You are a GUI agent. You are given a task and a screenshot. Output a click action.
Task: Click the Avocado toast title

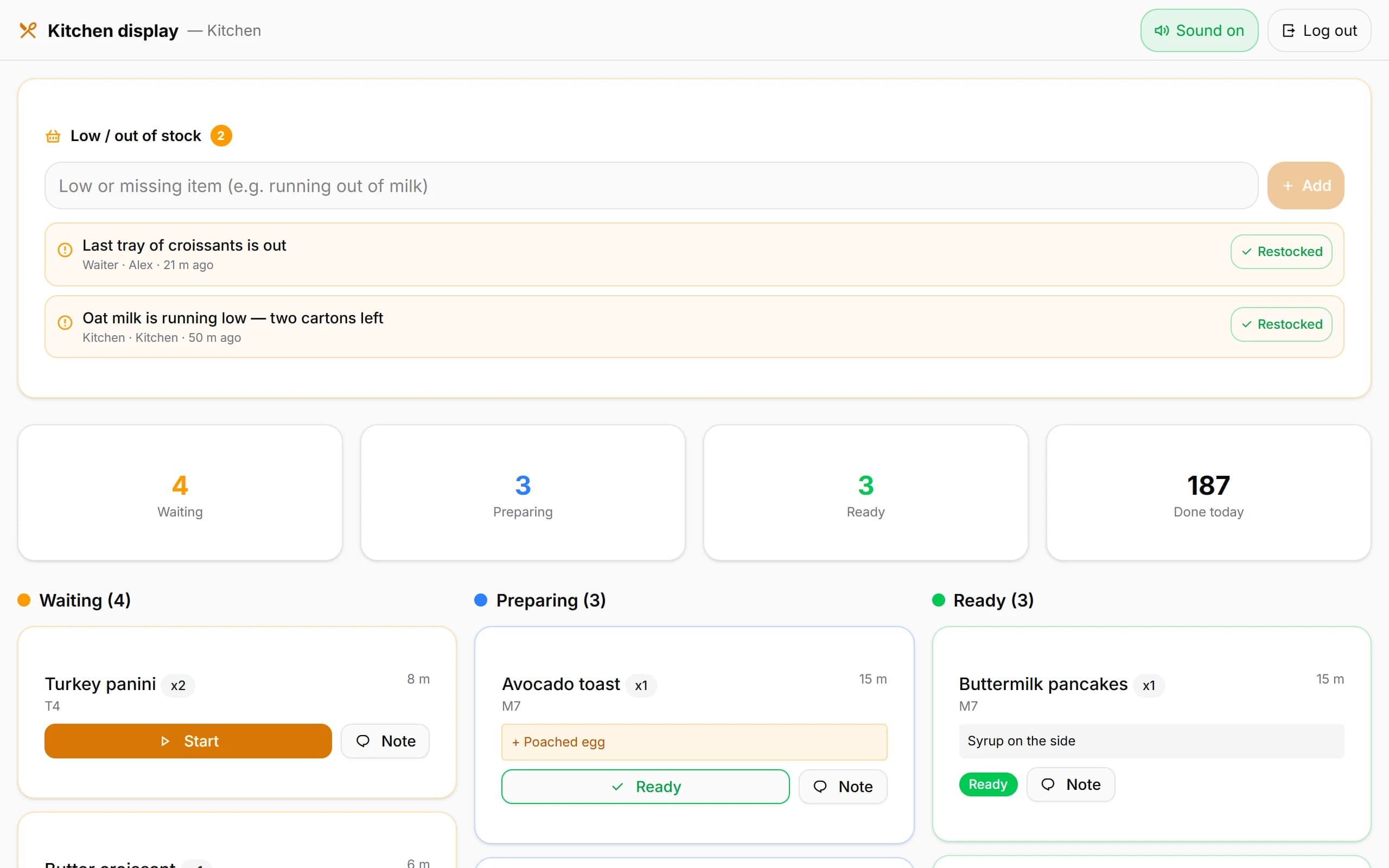pyautogui.click(x=561, y=684)
